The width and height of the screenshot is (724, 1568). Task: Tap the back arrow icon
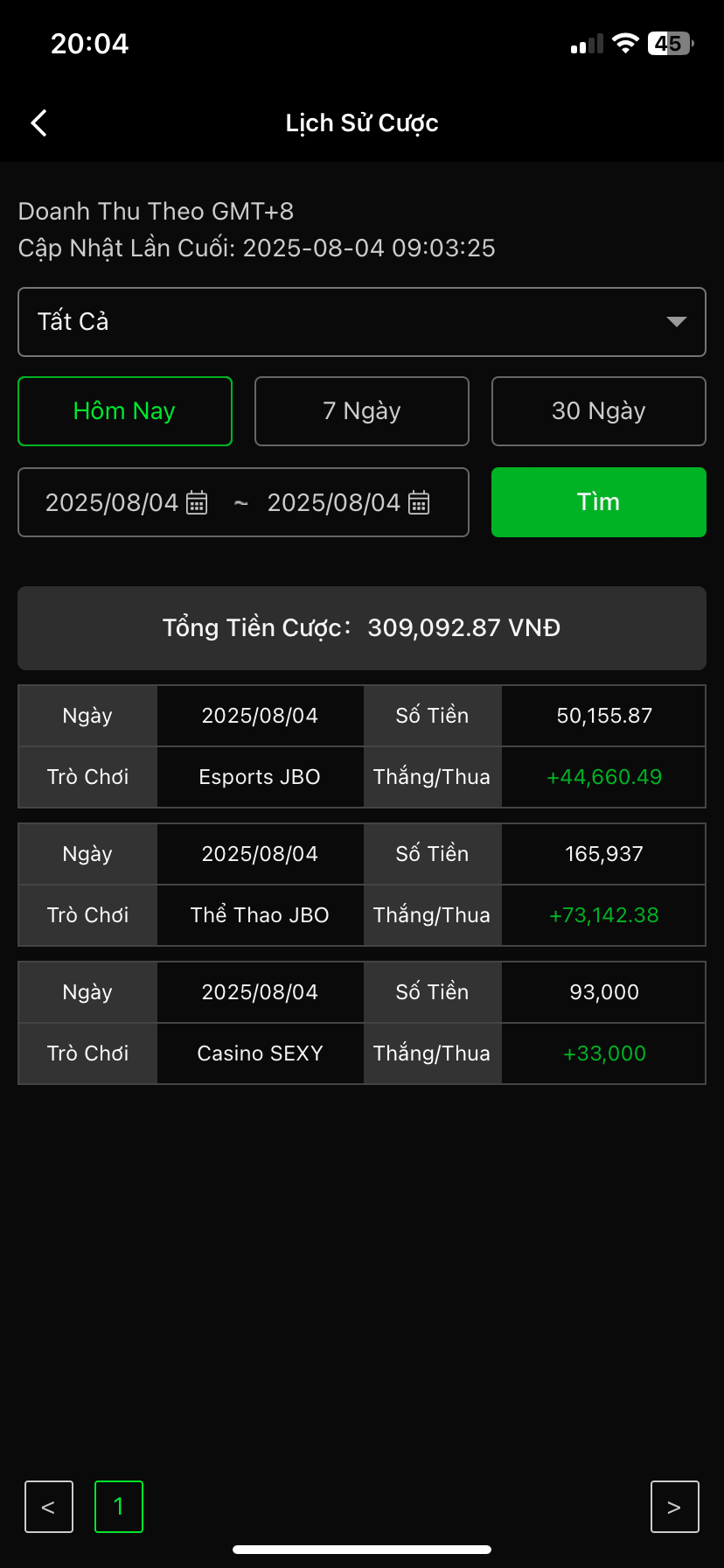coord(38,123)
